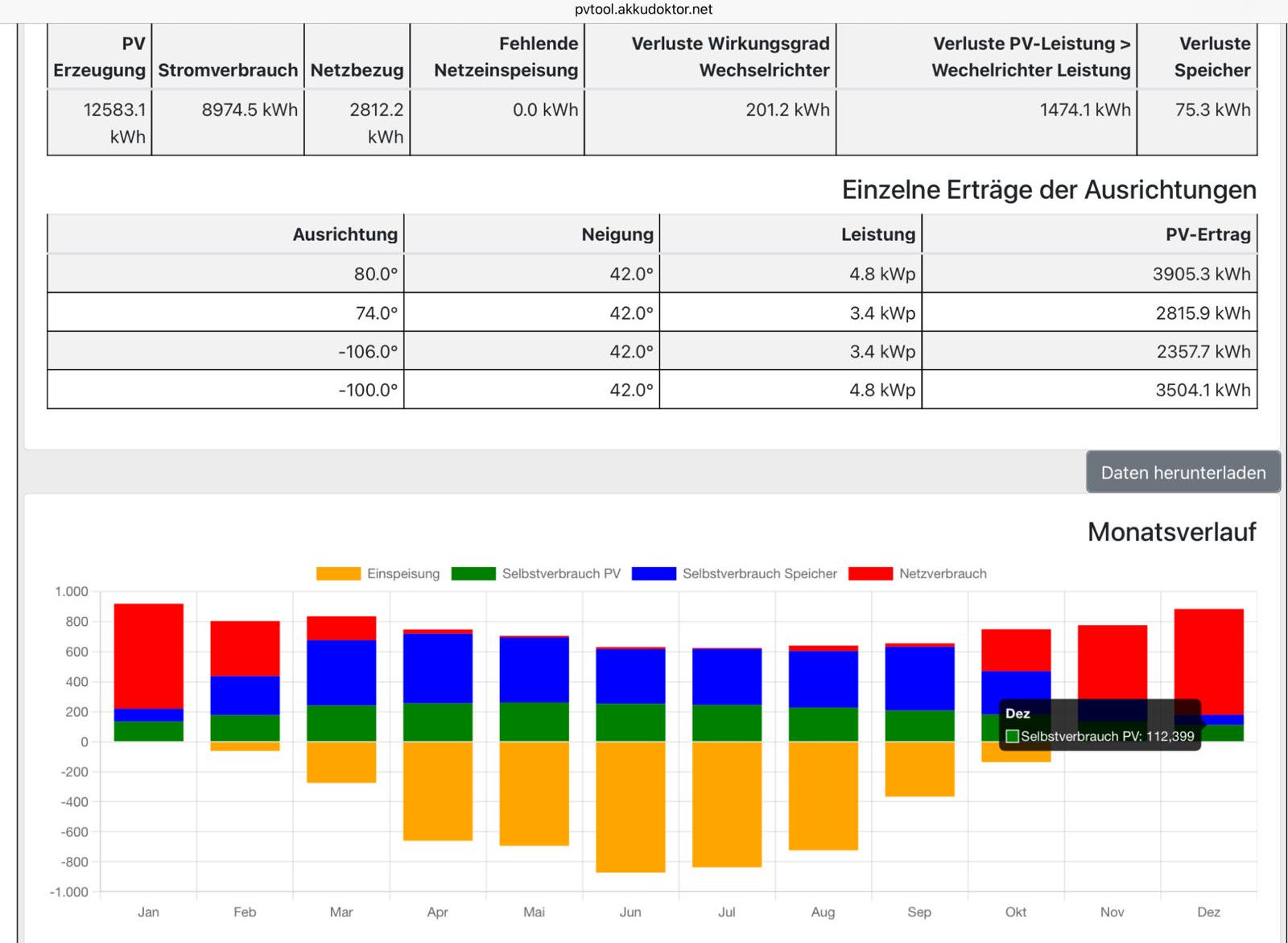The image size is (1288, 943).
Task: Click the Ausrichtung column header
Action: (345, 234)
